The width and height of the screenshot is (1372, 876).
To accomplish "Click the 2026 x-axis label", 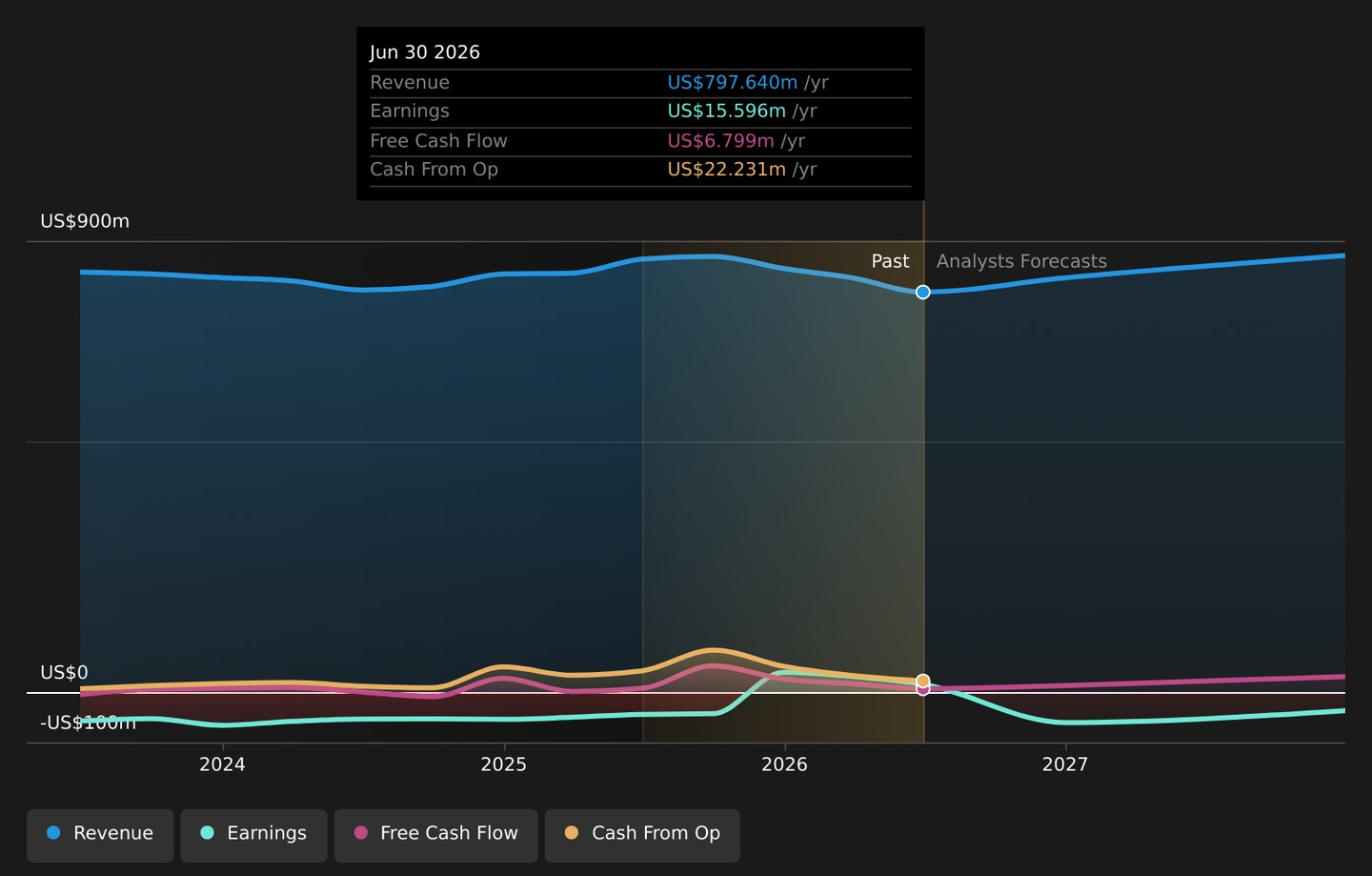I will click(x=784, y=764).
